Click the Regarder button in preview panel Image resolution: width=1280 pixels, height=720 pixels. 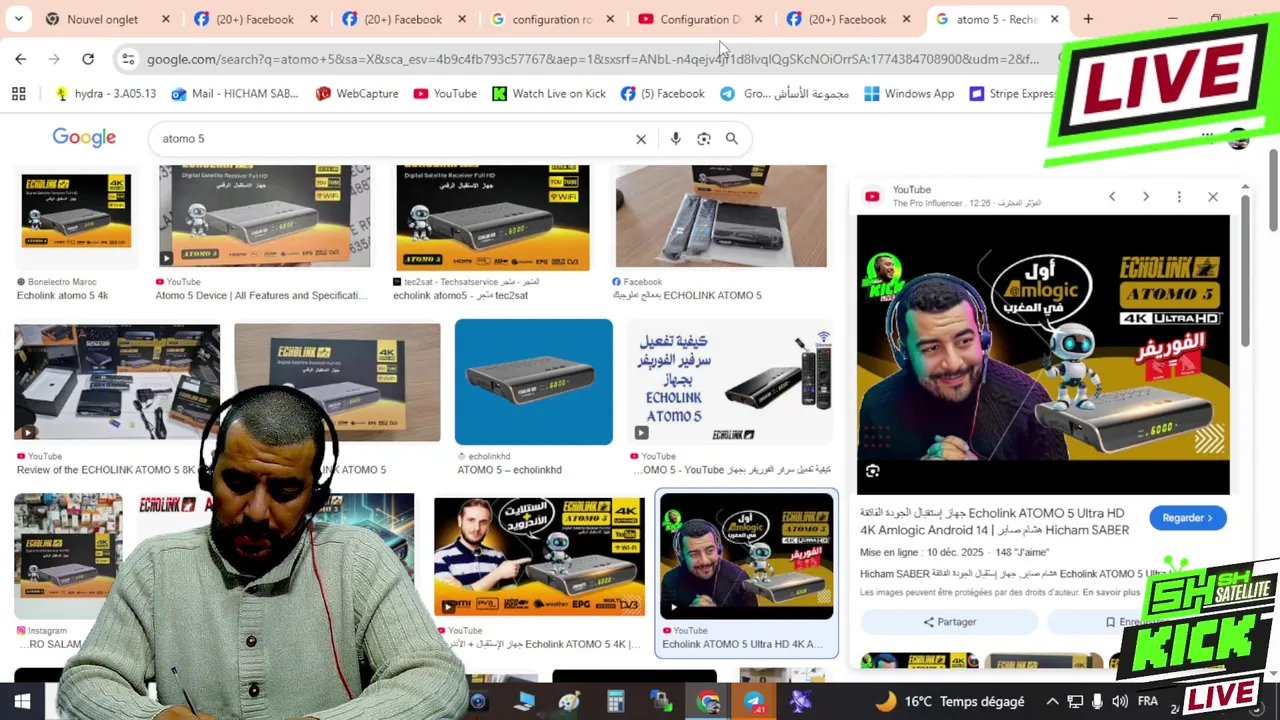point(1187,518)
